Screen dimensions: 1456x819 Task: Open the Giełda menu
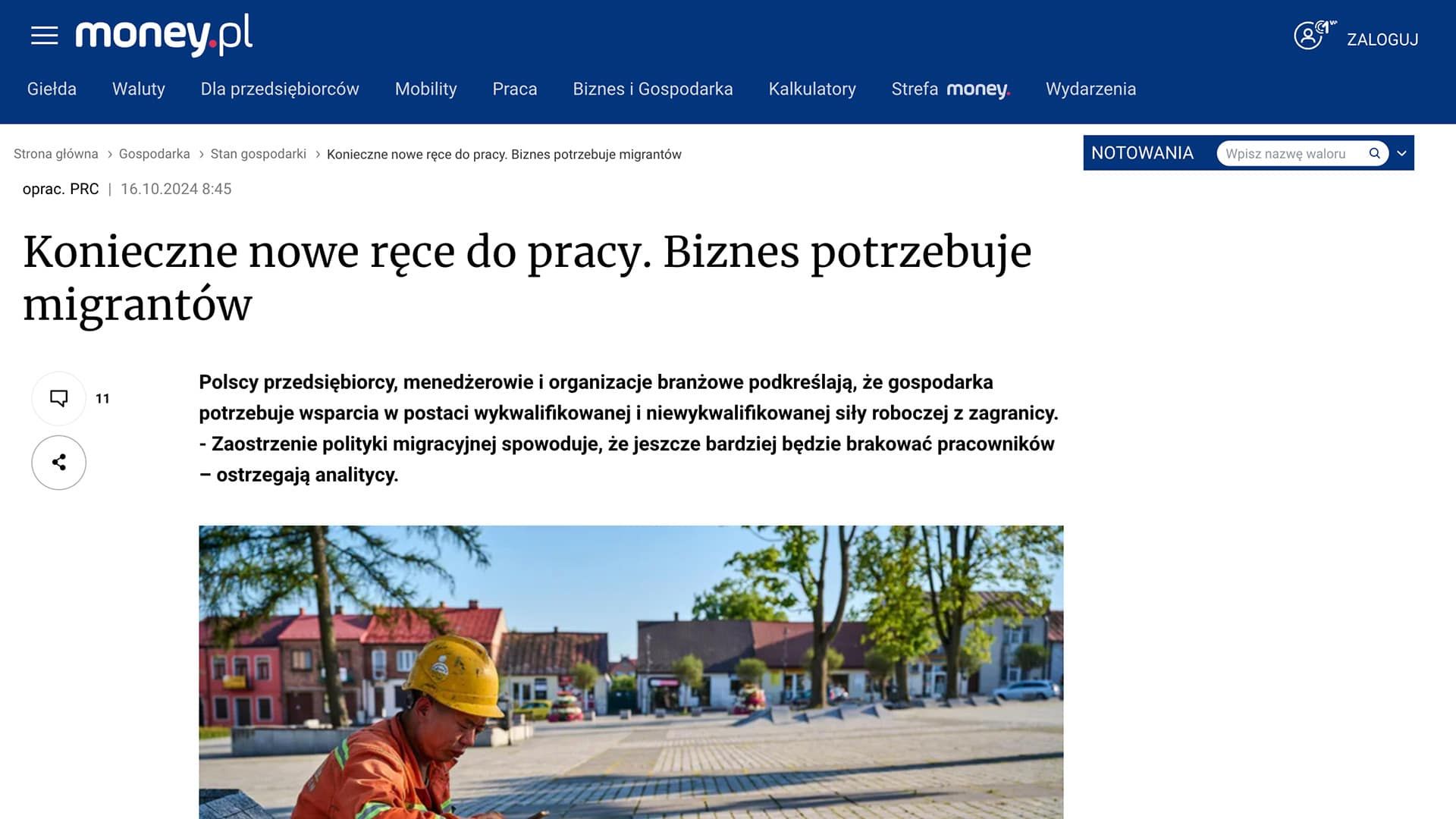coord(52,89)
